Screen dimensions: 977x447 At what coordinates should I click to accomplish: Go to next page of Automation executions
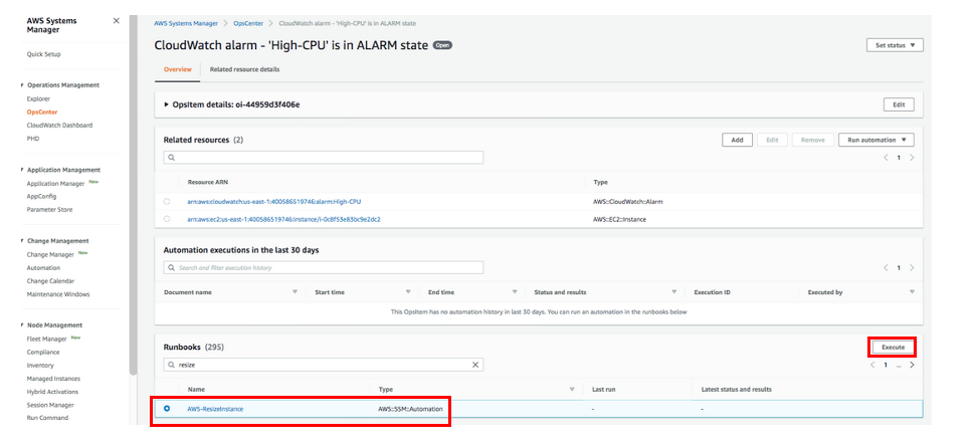[912, 267]
